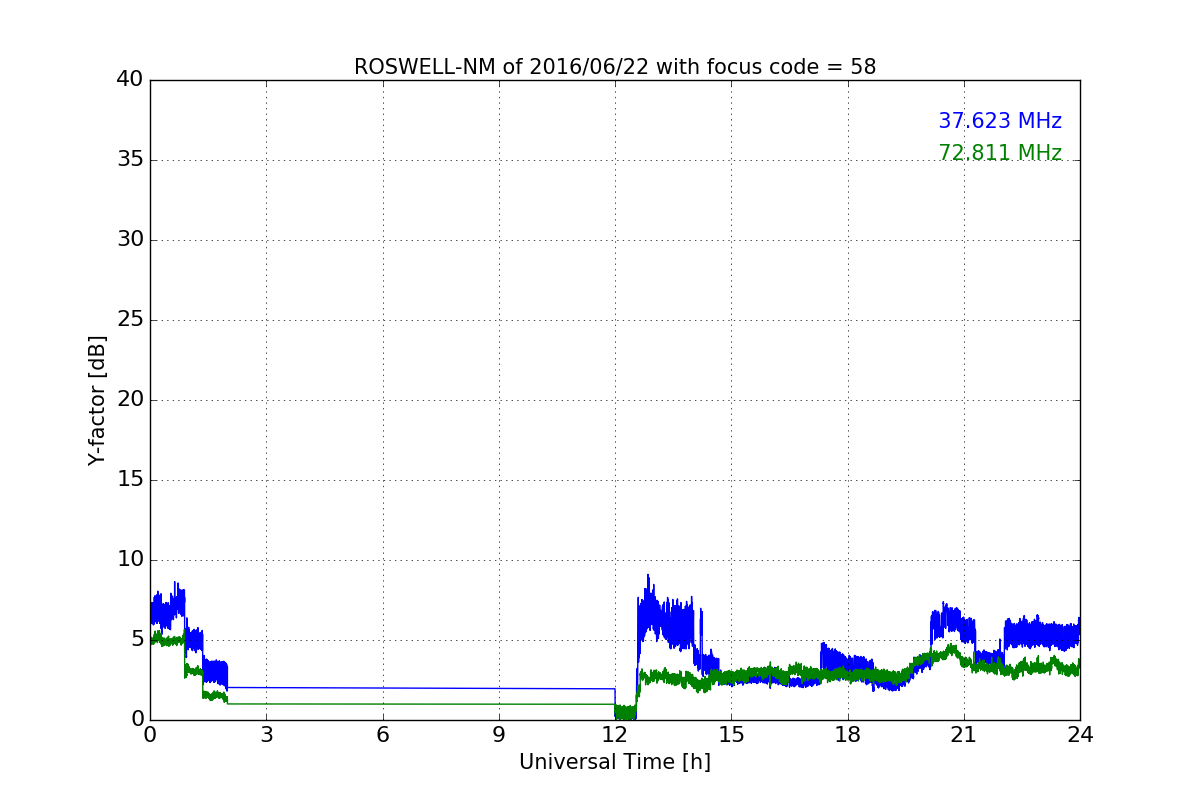Click the y-axis tick label '35'

pos(130,160)
